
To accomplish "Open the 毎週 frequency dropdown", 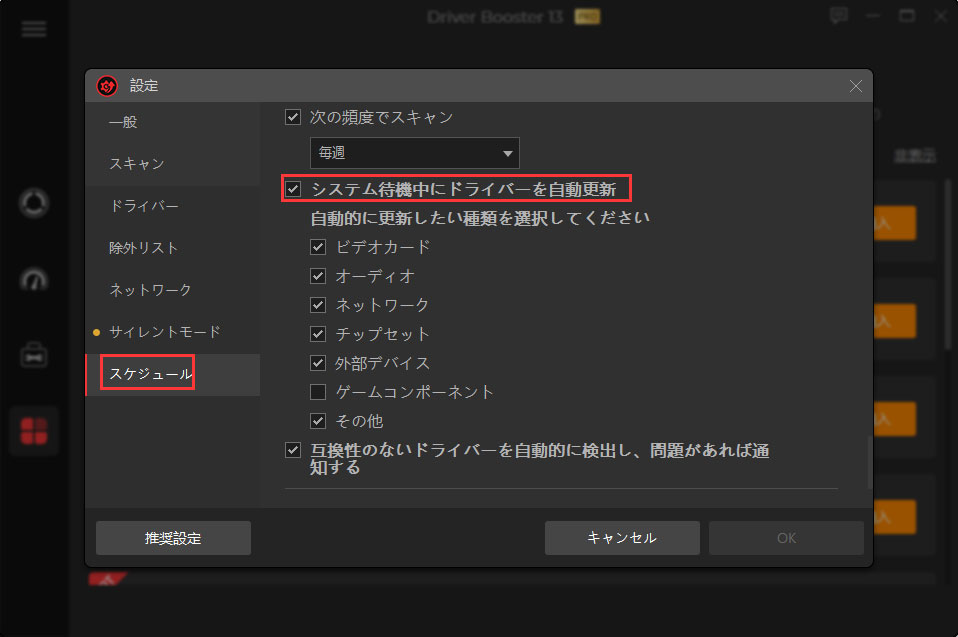I will tap(415, 153).
